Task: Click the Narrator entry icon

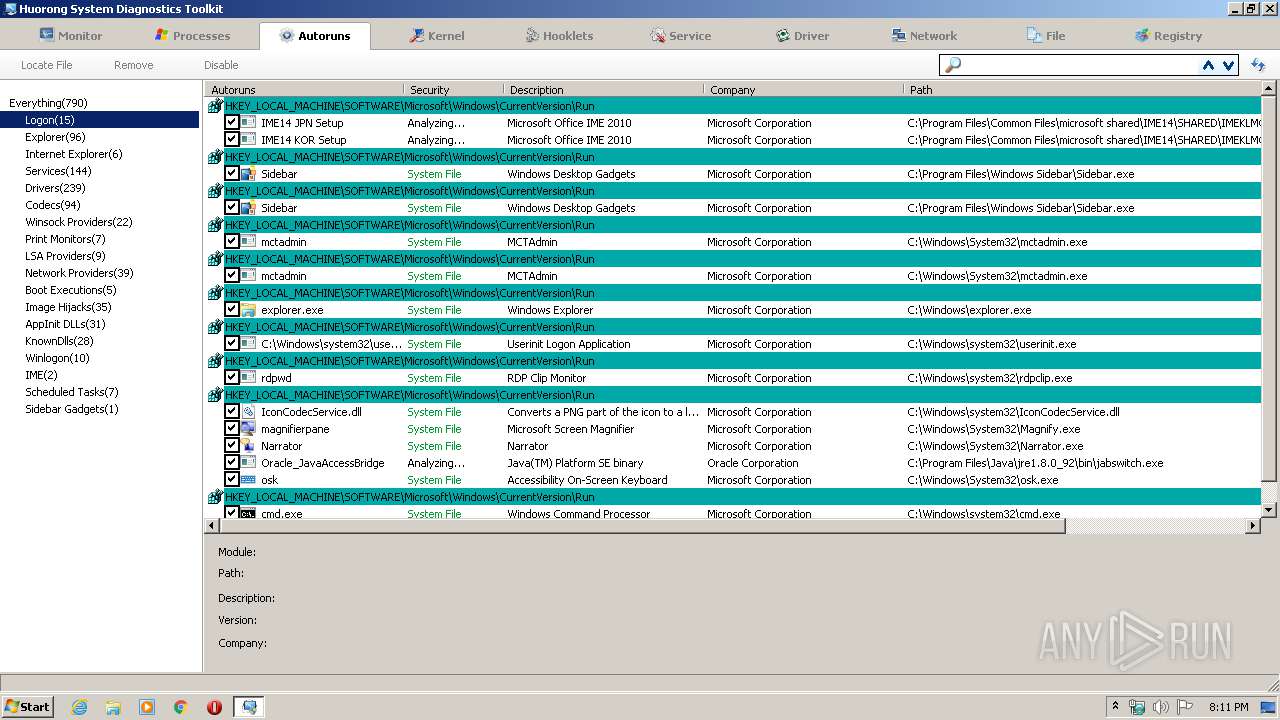Action: [248, 445]
